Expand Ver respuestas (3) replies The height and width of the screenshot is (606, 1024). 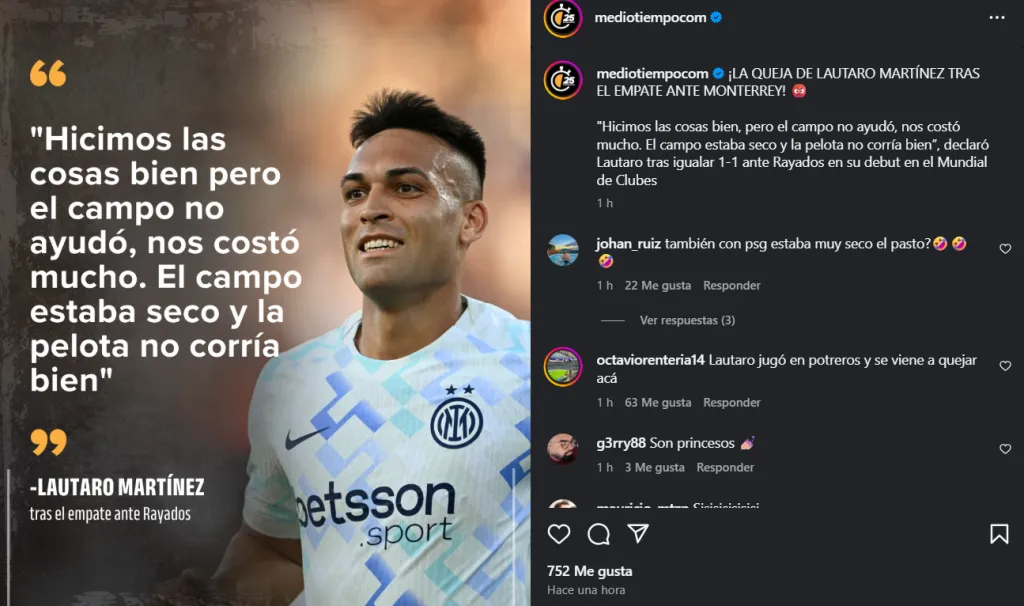tap(687, 320)
